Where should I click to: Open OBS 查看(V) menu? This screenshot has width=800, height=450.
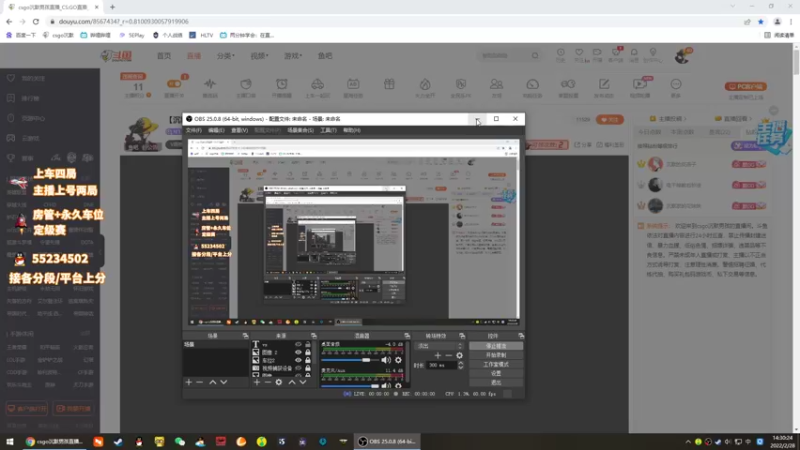(x=239, y=130)
